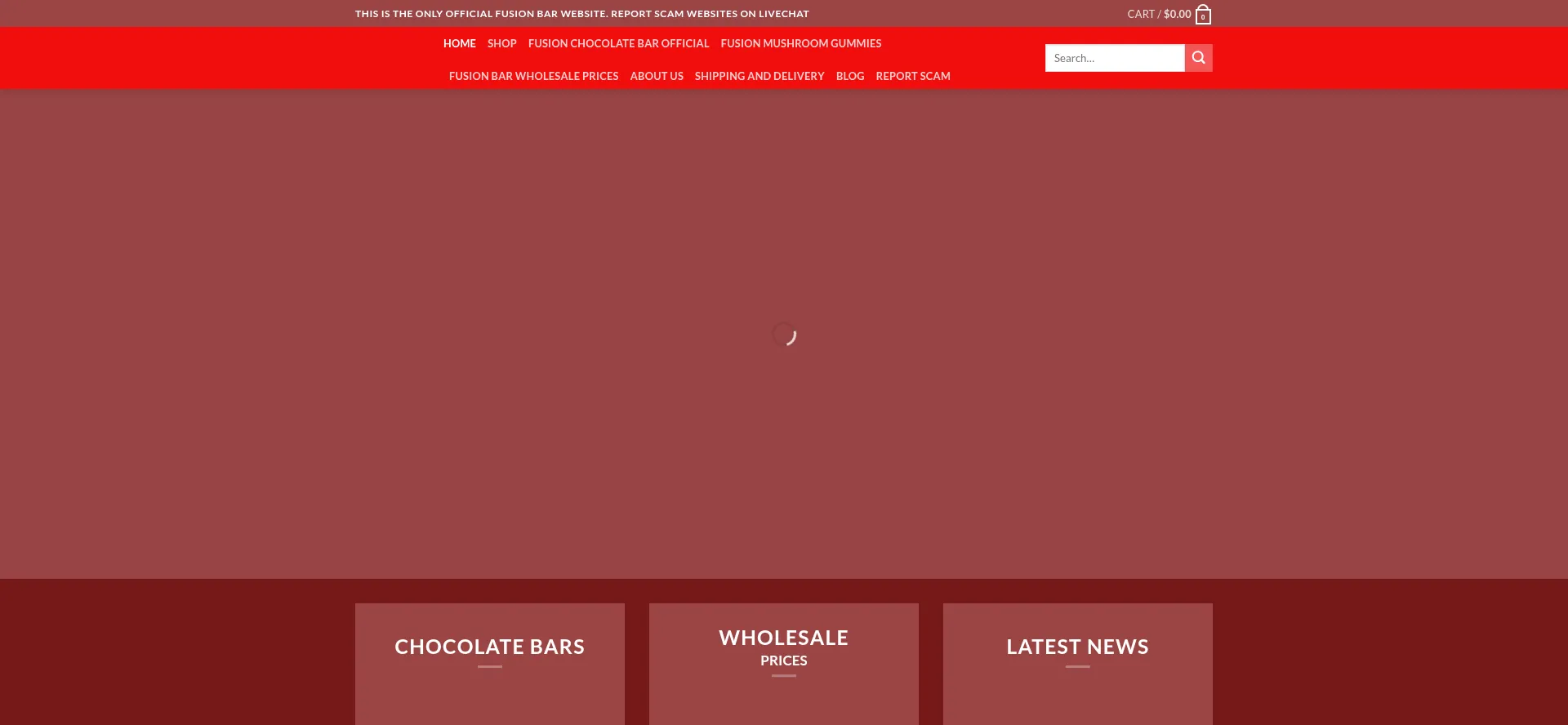Focus the Search input field
The image size is (1568, 725).
(1115, 58)
